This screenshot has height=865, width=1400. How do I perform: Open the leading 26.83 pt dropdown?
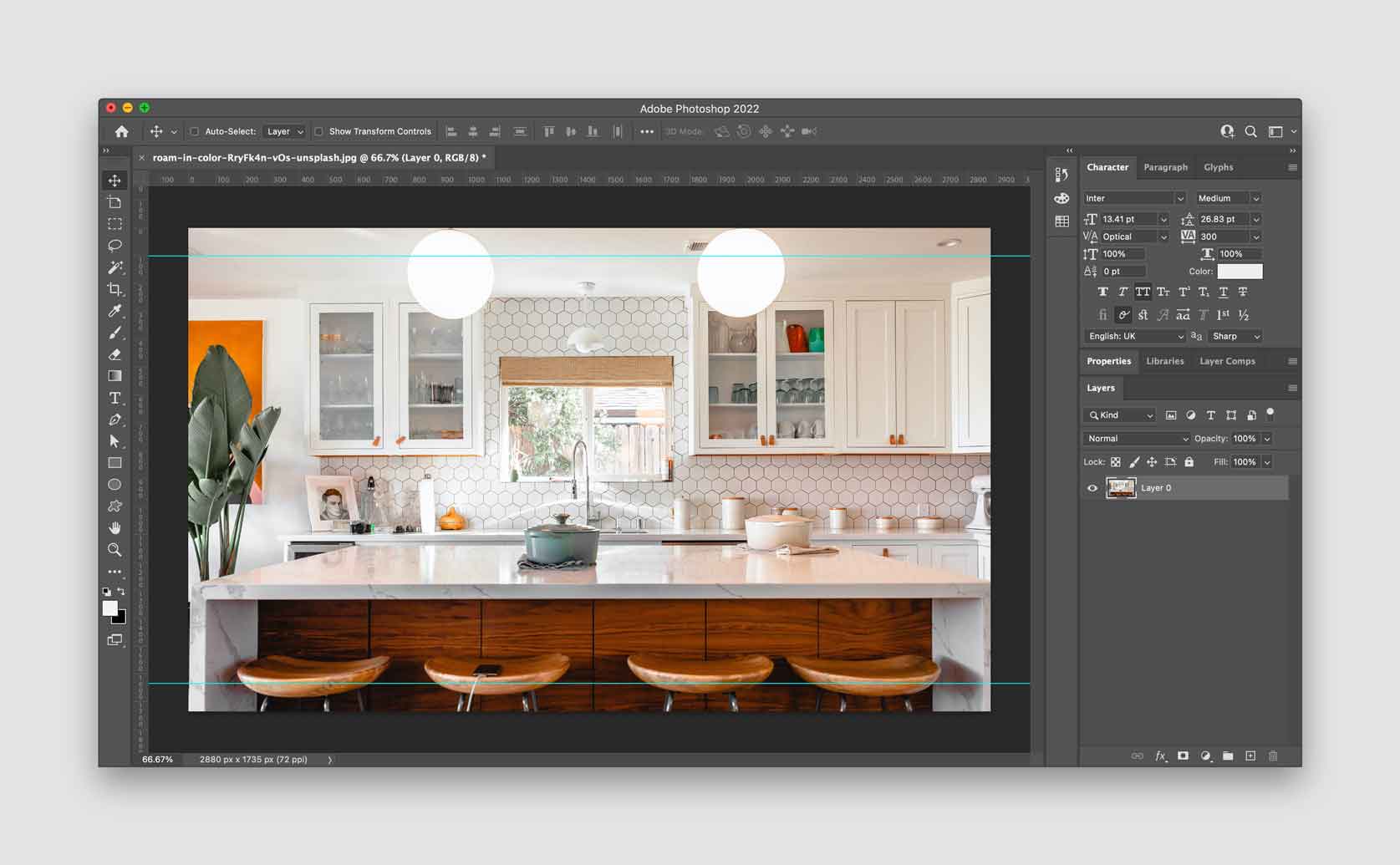point(1255,219)
